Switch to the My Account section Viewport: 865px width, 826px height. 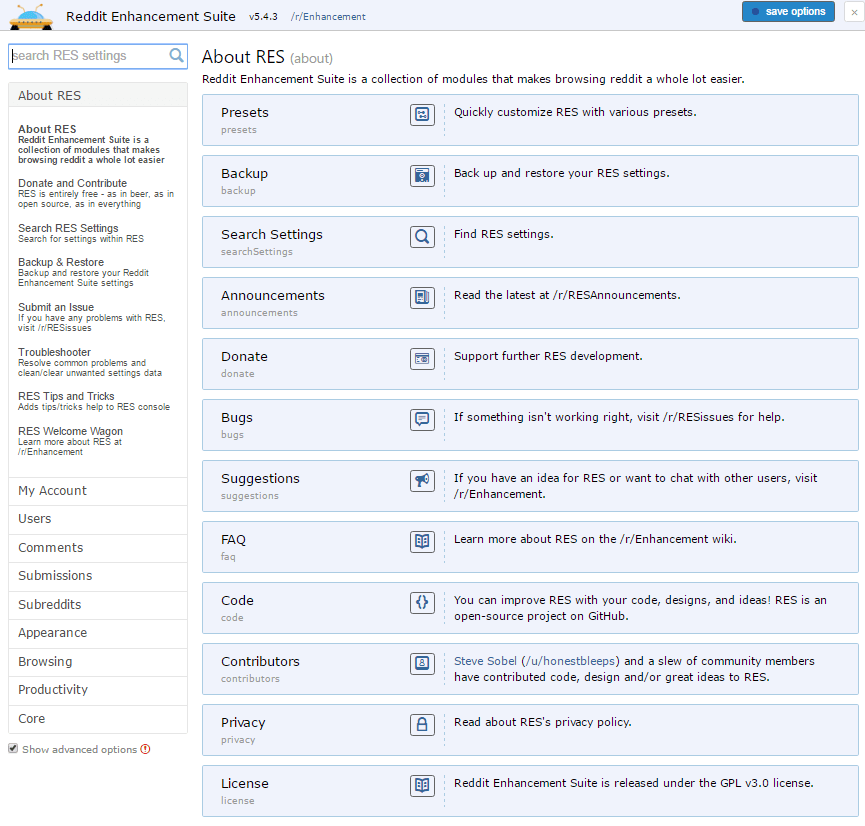click(52, 490)
